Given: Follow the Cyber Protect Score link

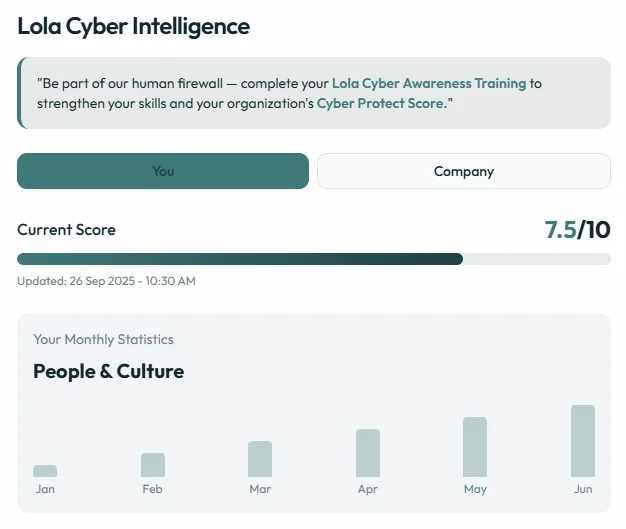Looking at the screenshot, I should coord(382,103).
